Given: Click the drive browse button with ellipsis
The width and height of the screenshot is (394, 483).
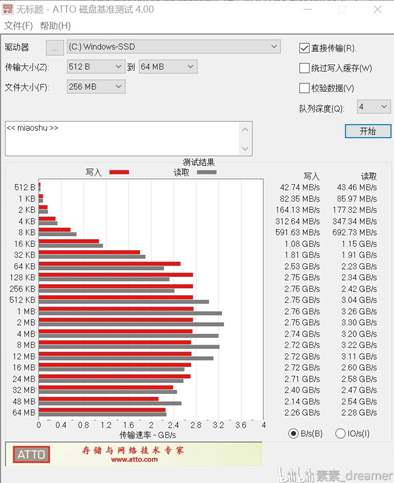Looking at the screenshot, I should tap(54, 48).
